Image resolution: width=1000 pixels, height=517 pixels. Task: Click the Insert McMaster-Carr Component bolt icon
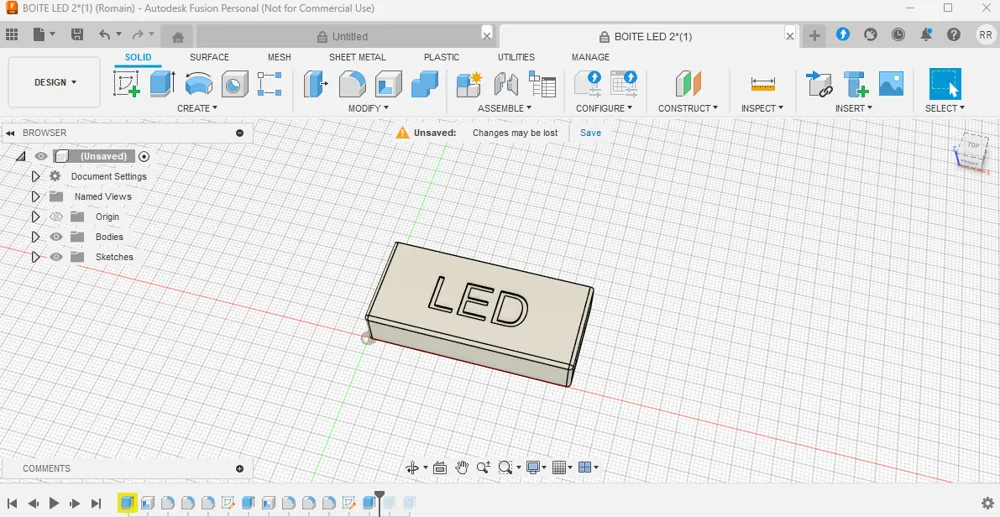(x=855, y=84)
